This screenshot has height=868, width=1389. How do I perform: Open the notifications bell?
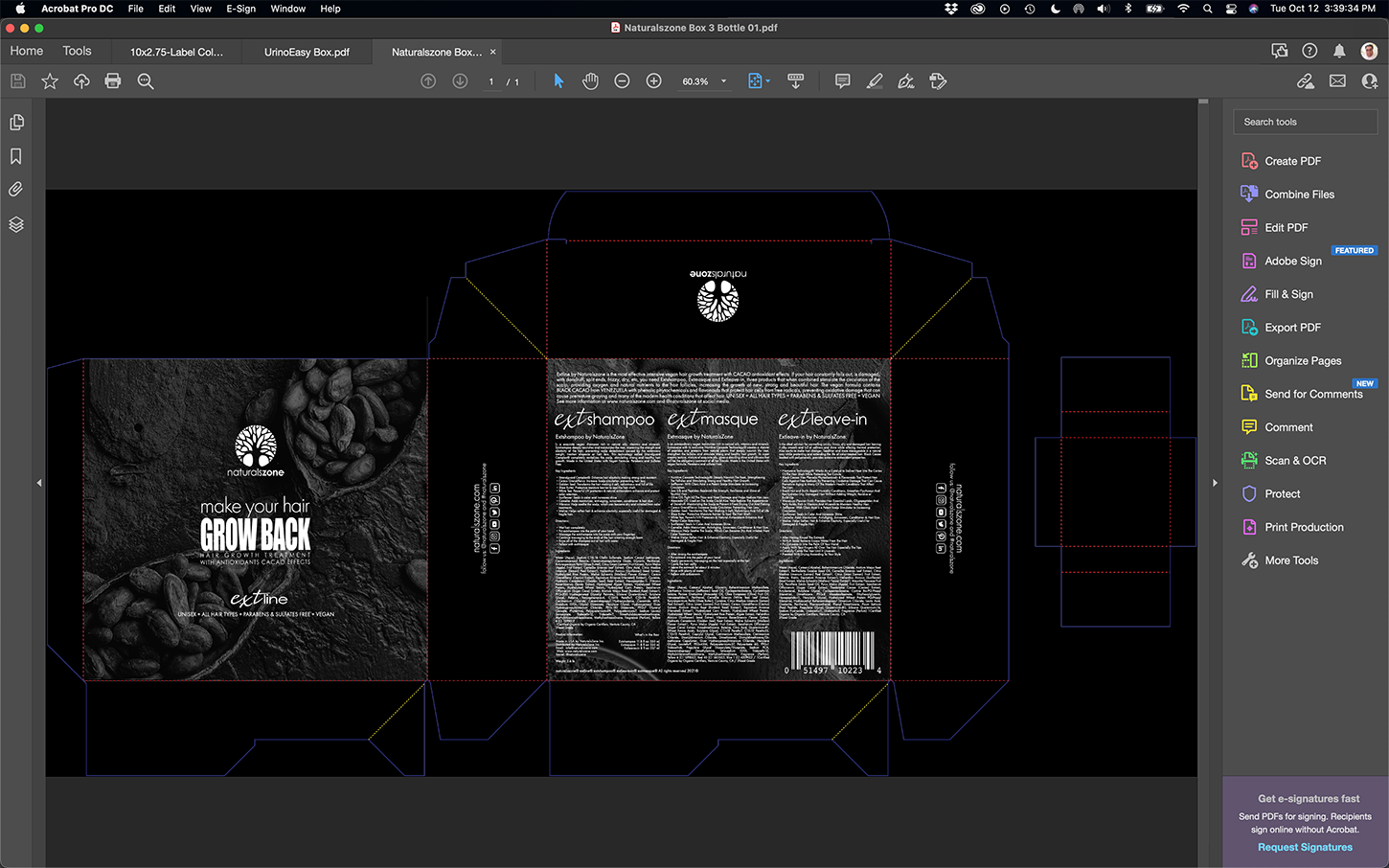pyautogui.click(x=1339, y=51)
